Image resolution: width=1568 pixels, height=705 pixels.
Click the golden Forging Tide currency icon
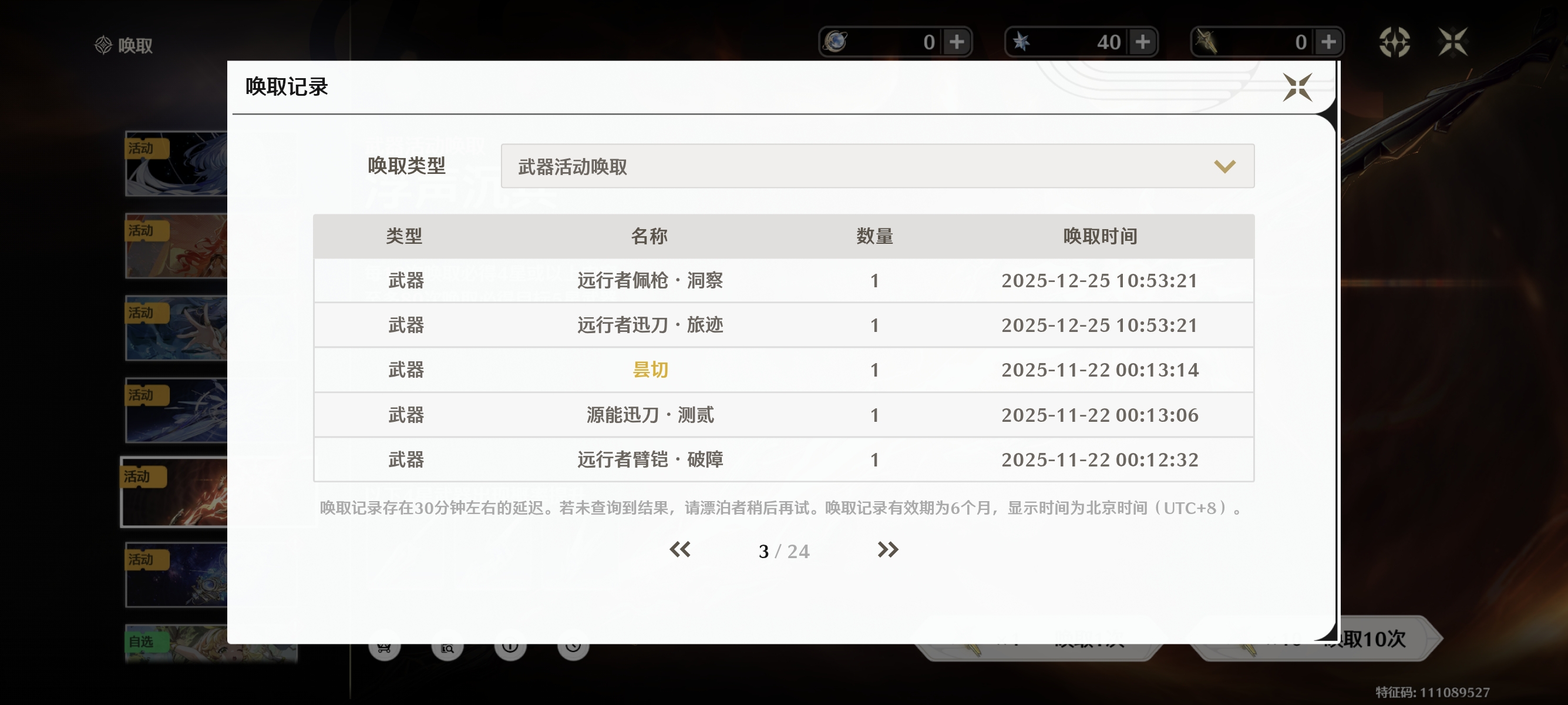pos(1206,42)
